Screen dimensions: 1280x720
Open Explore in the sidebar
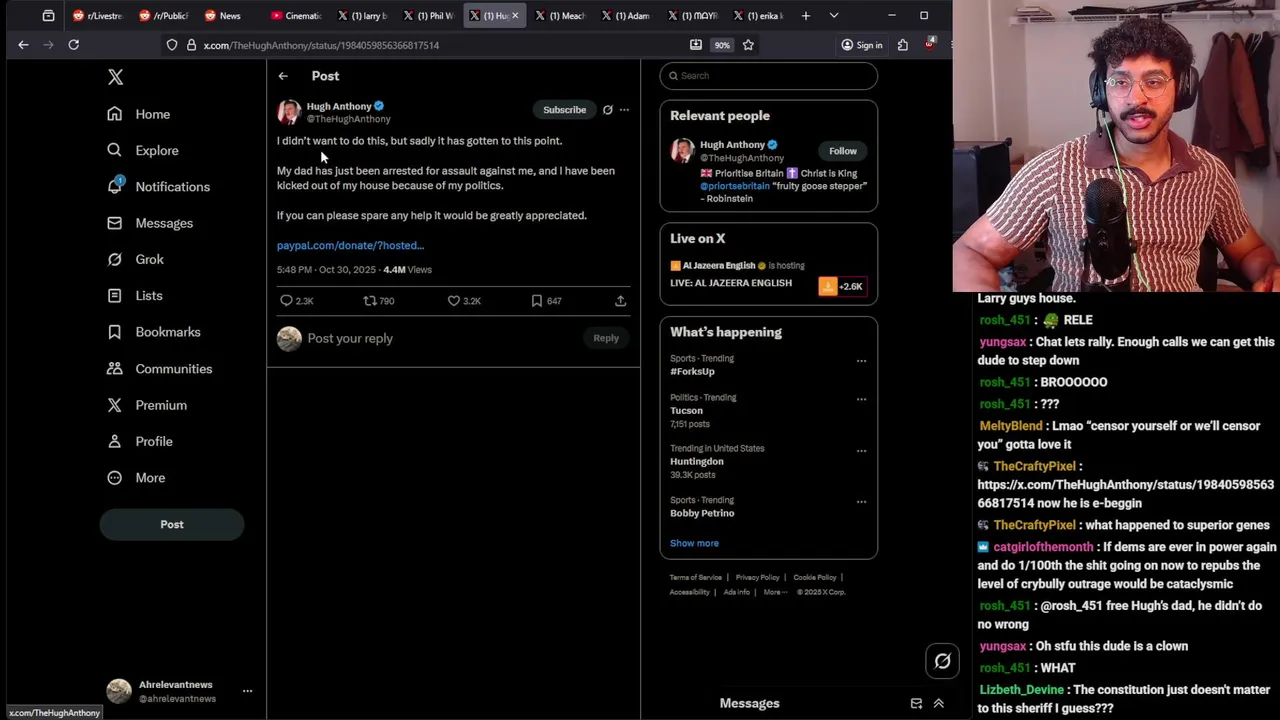tap(142, 150)
